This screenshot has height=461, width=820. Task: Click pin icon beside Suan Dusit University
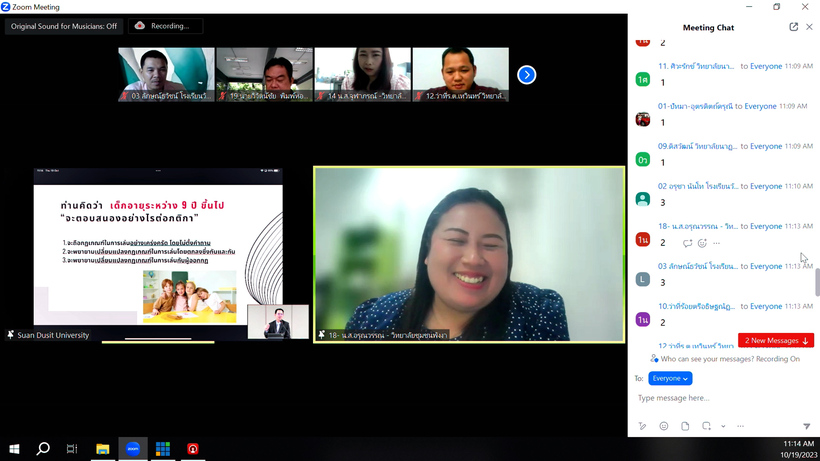(10, 335)
